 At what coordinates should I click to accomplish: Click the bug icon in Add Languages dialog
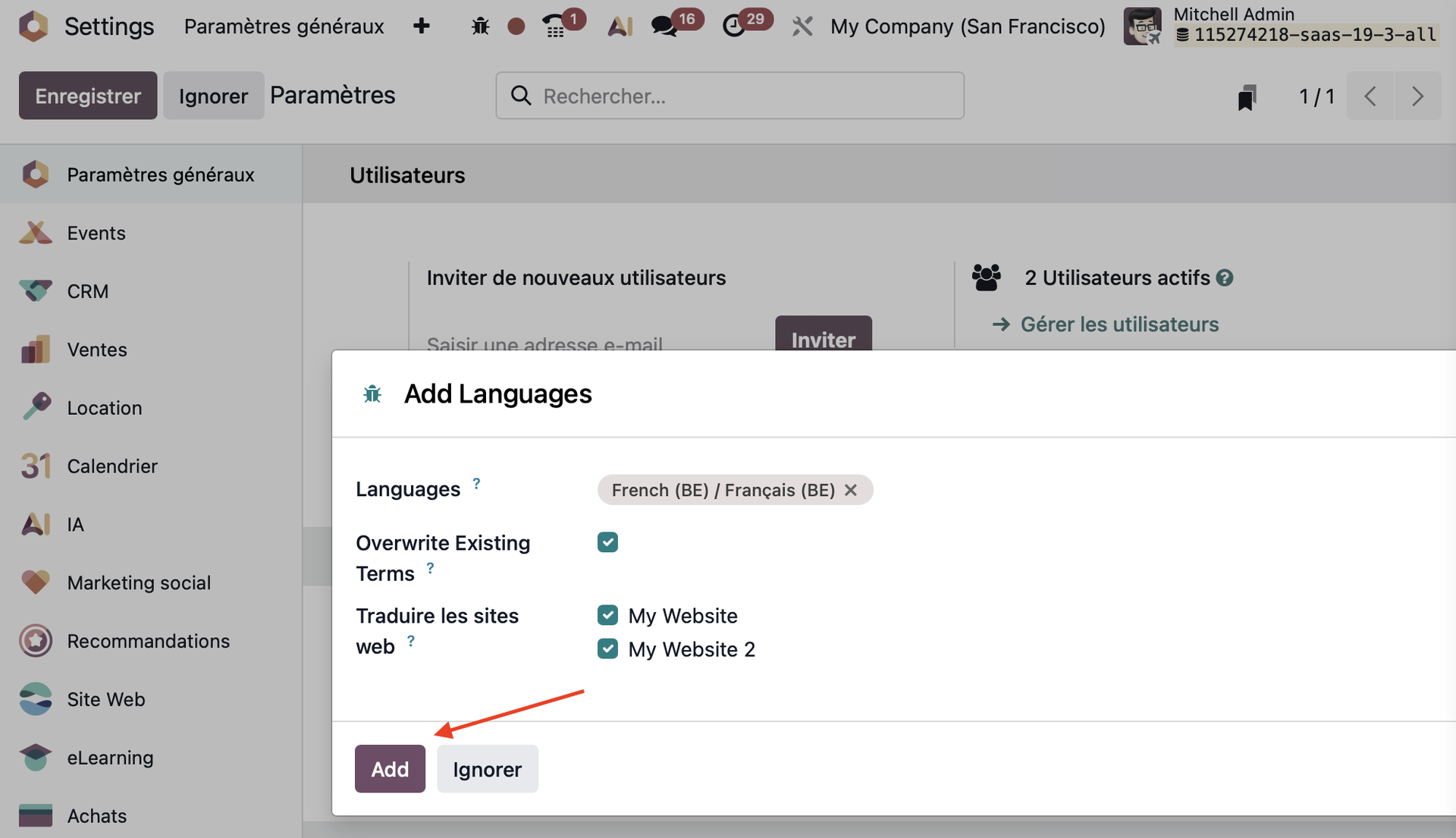click(x=372, y=394)
